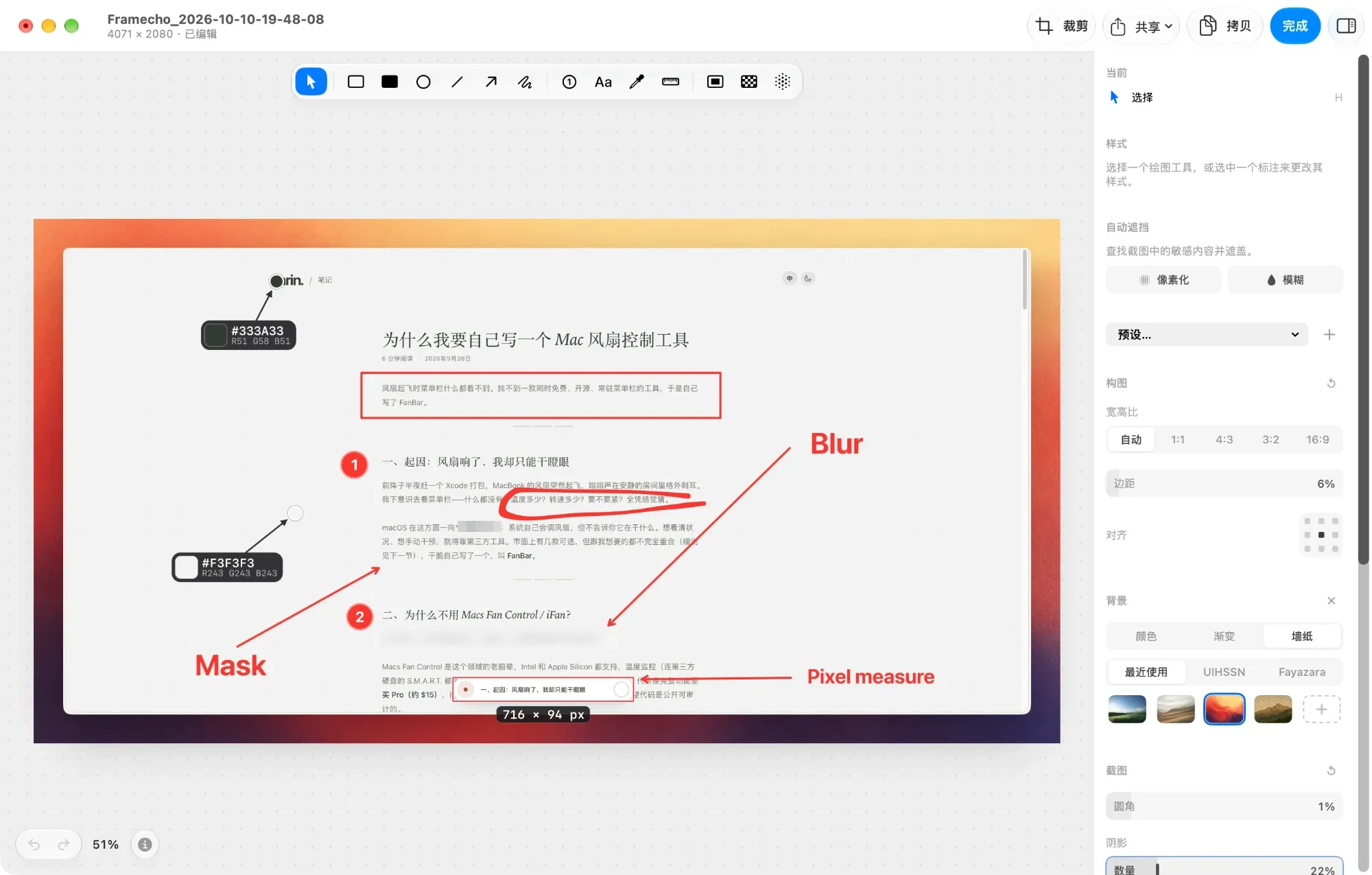Select the straight line tool
Image resolution: width=1372 pixels, height=875 pixels.
click(458, 82)
